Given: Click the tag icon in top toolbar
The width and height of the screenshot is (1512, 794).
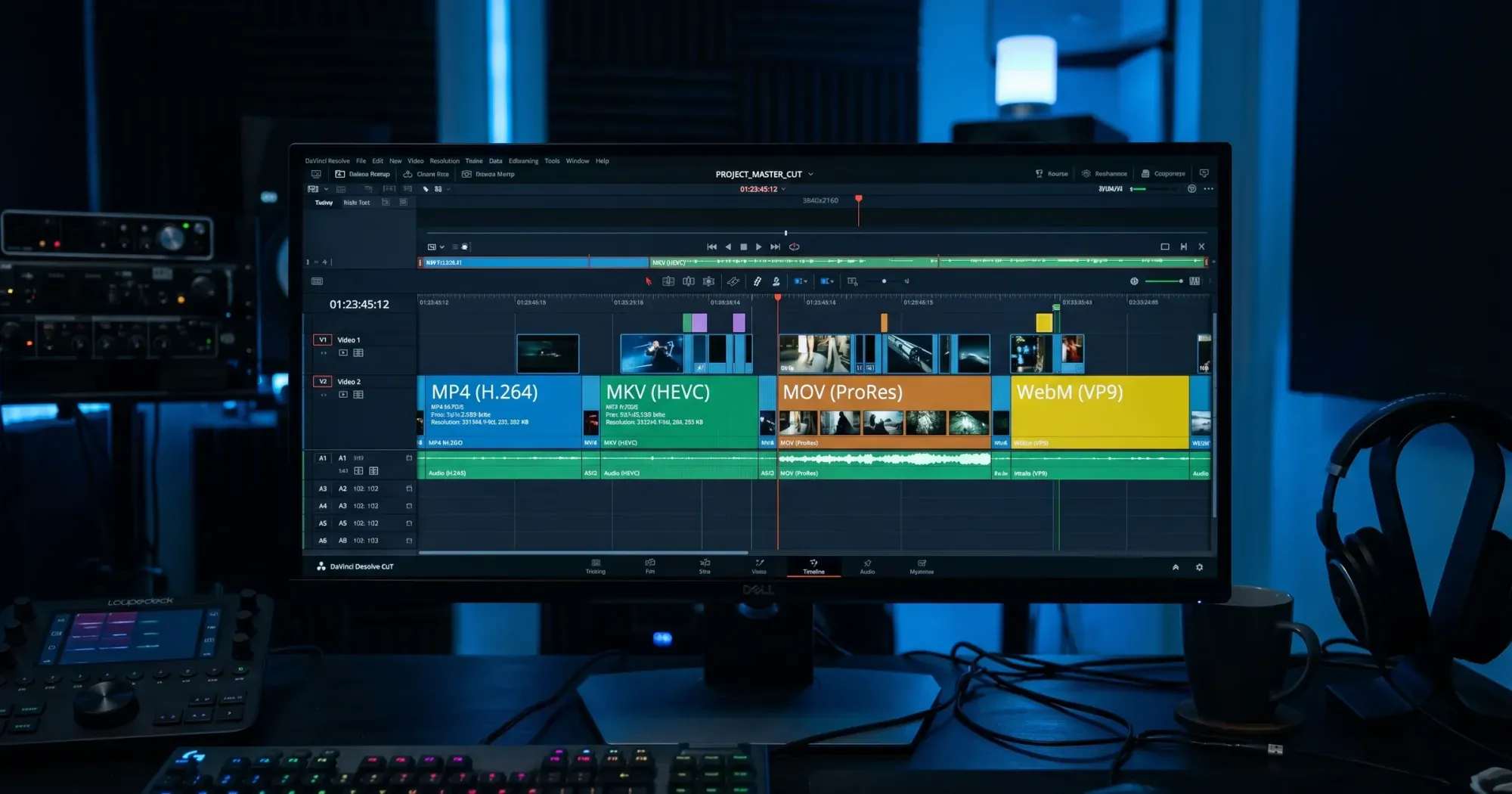Looking at the screenshot, I should click(426, 189).
